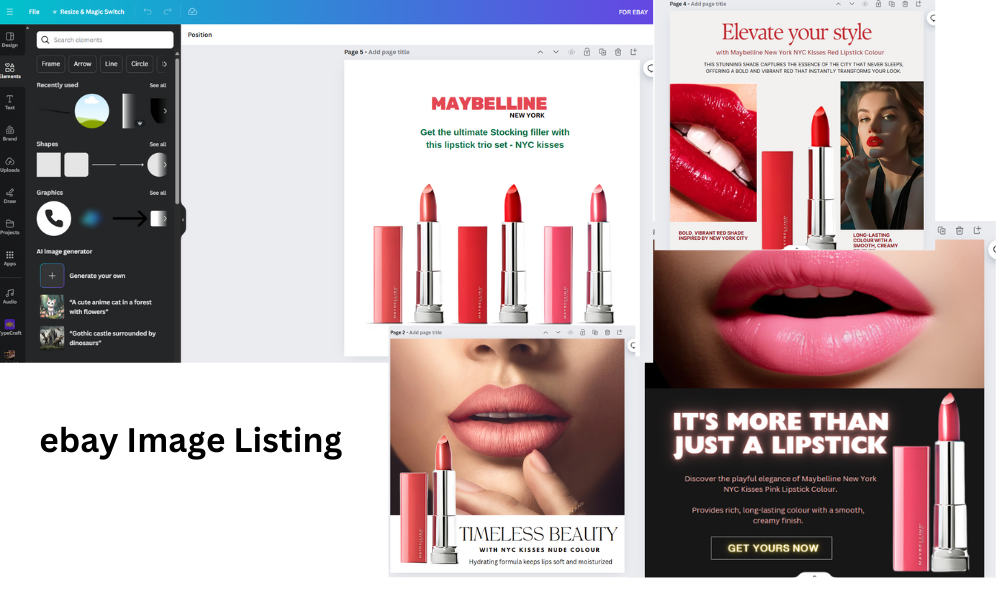Open the Apps side panel
The width and height of the screenshot is (1004, 591).
(10, 259)
